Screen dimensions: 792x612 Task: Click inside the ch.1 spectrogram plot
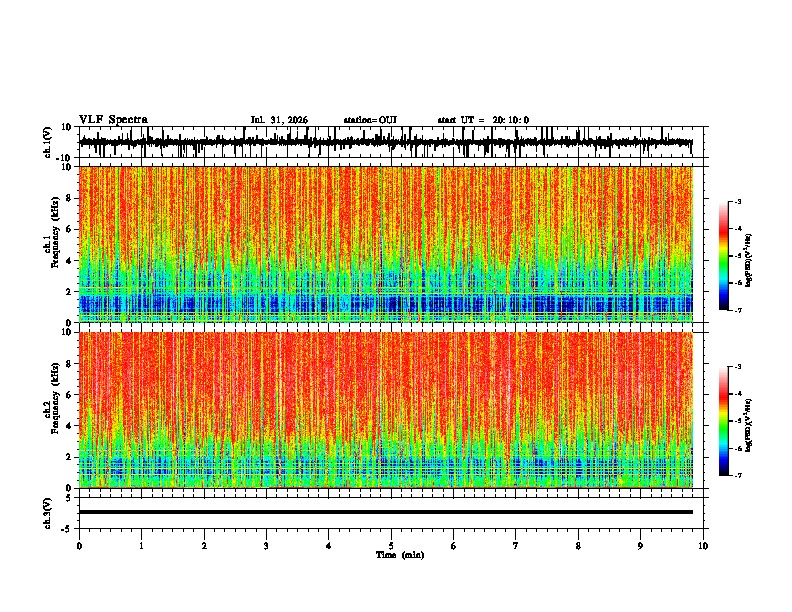click(x=386, y=244)
